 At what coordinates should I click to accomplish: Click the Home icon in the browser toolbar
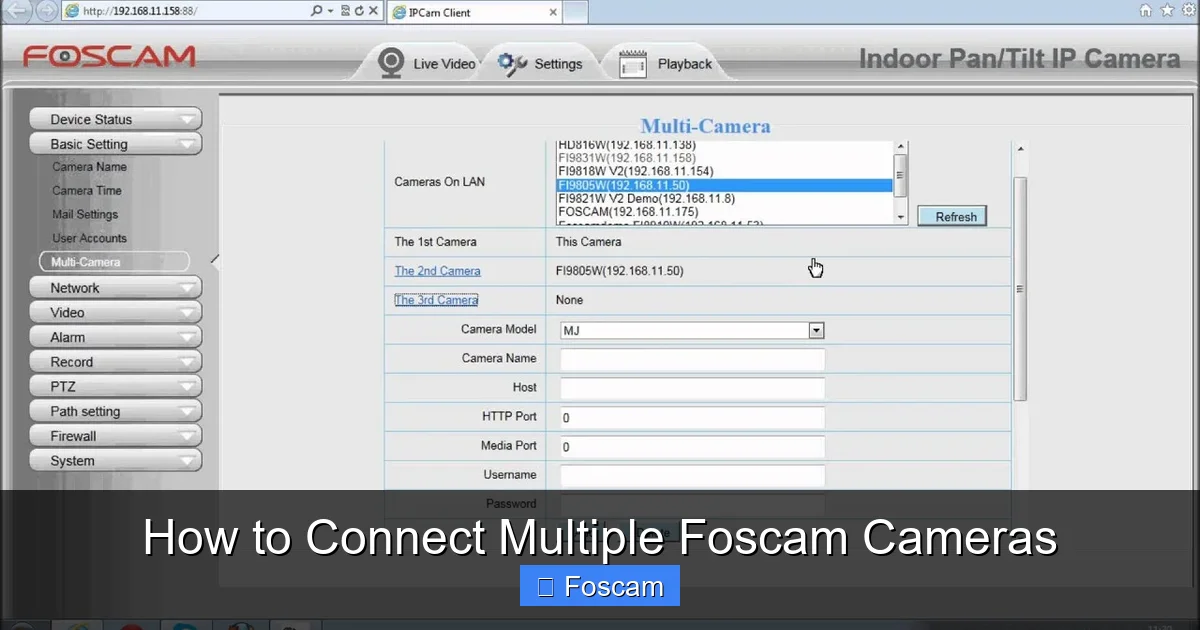[1146, 10]
